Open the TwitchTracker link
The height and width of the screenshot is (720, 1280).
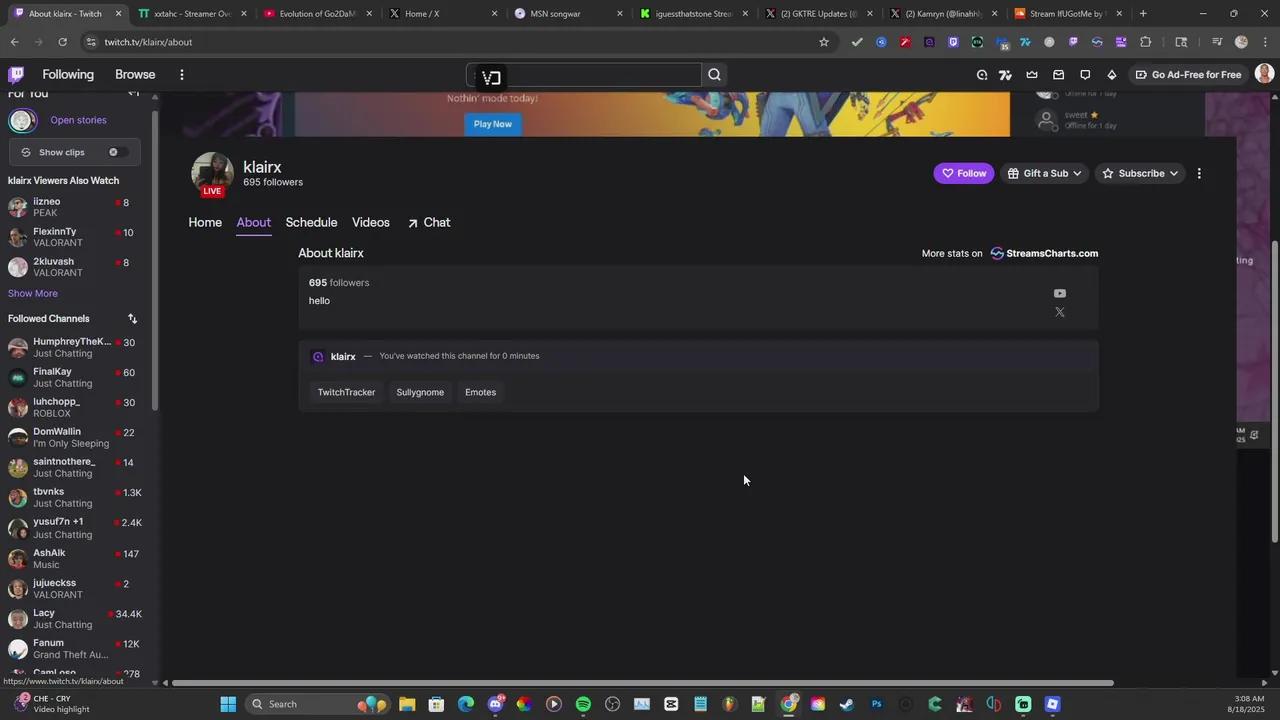346,392
